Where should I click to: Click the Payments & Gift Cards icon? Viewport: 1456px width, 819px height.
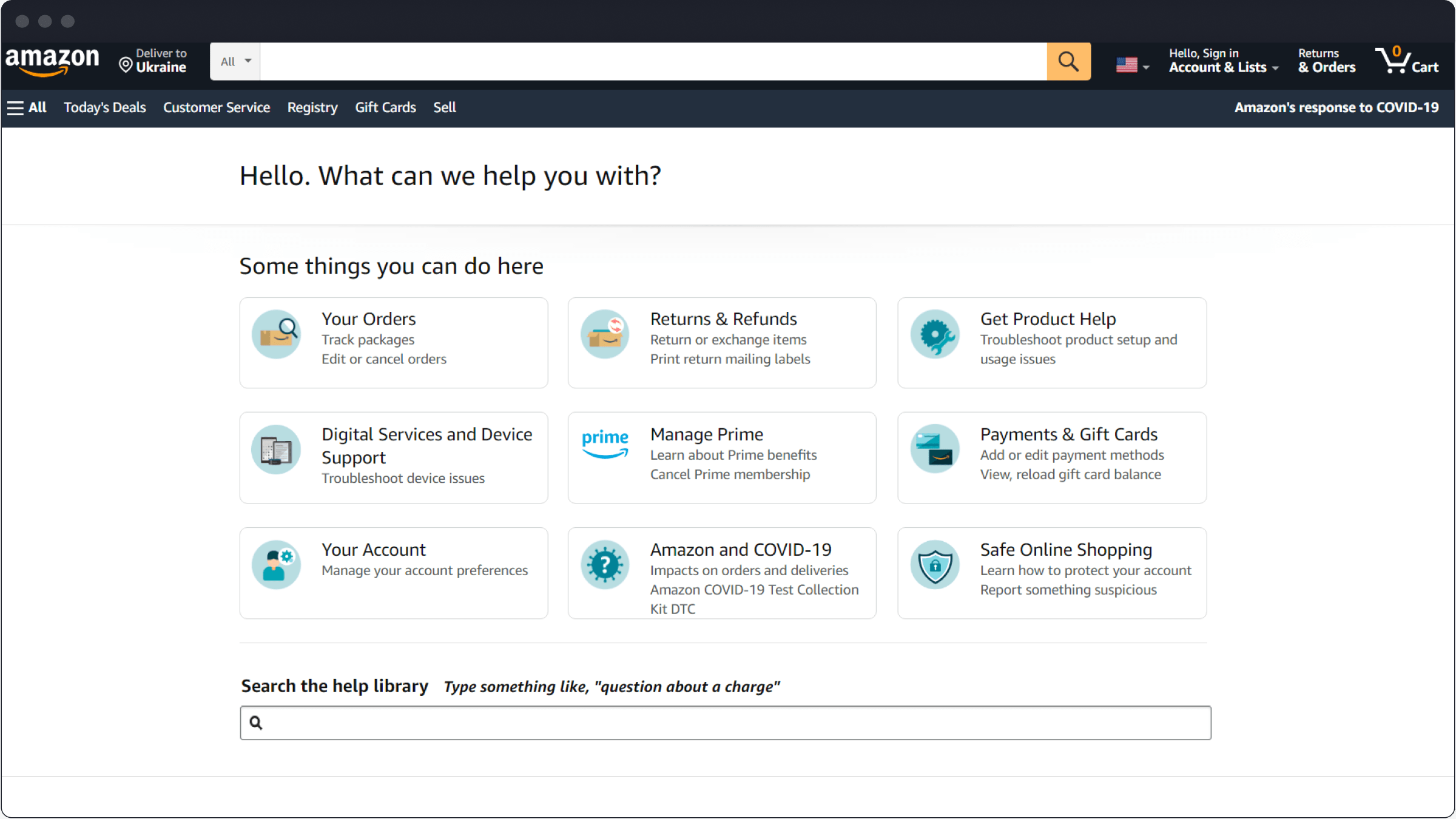point(935,450)
